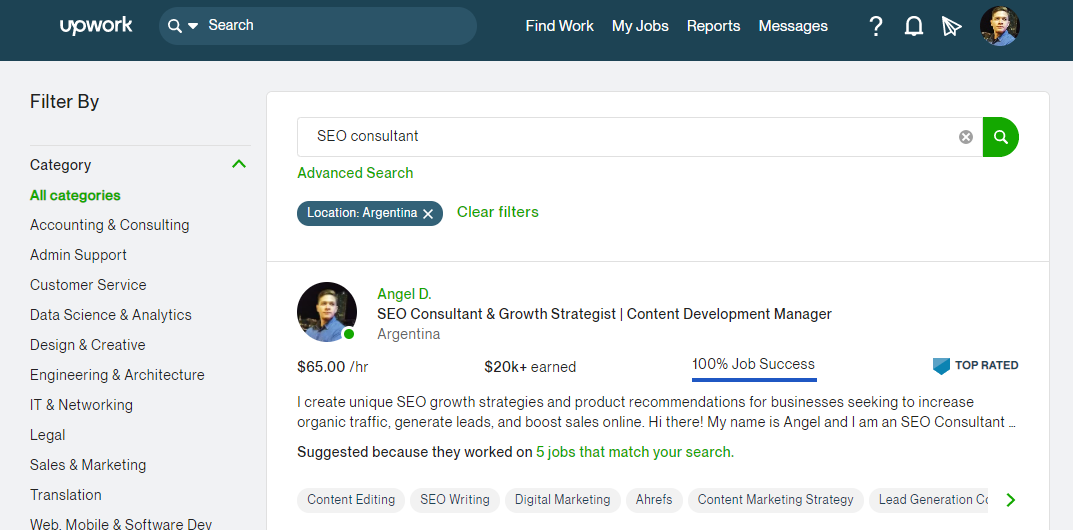Image resolution: width=1073 pixels, height=530 pixels.
Task: Click the green search magnifier button
Action: tap(1000, 137)
